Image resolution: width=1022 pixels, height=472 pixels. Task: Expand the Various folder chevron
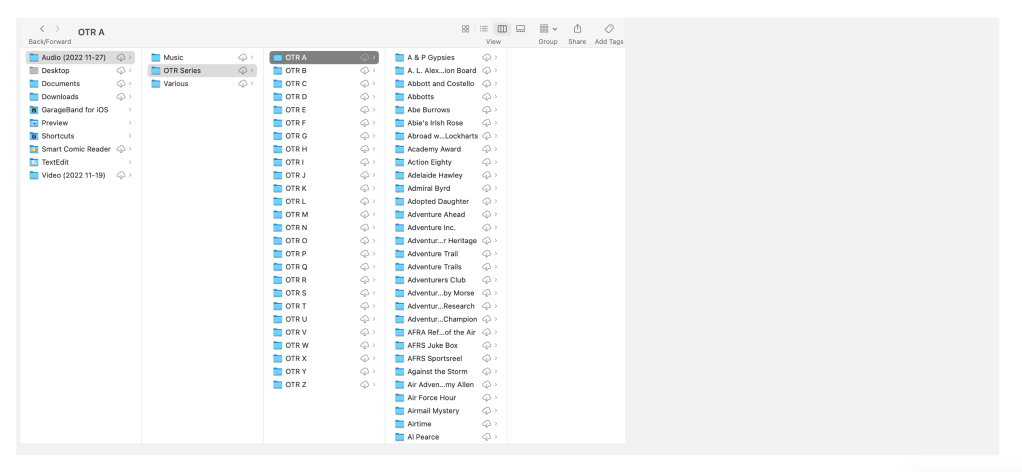(x=252, y=84)
